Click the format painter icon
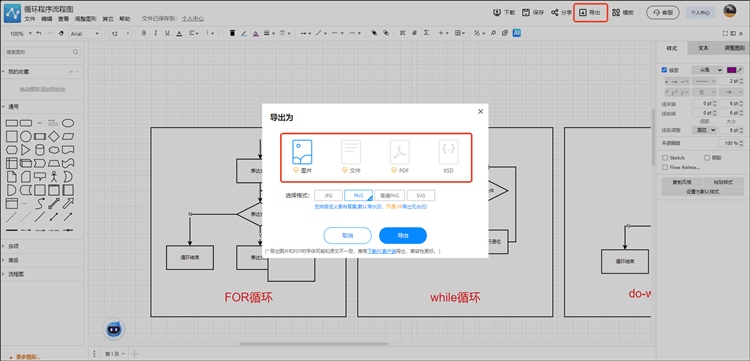Image resolution: width=750 pixels, height=361 pixels. pyautogui.click(x=61, y=33)
